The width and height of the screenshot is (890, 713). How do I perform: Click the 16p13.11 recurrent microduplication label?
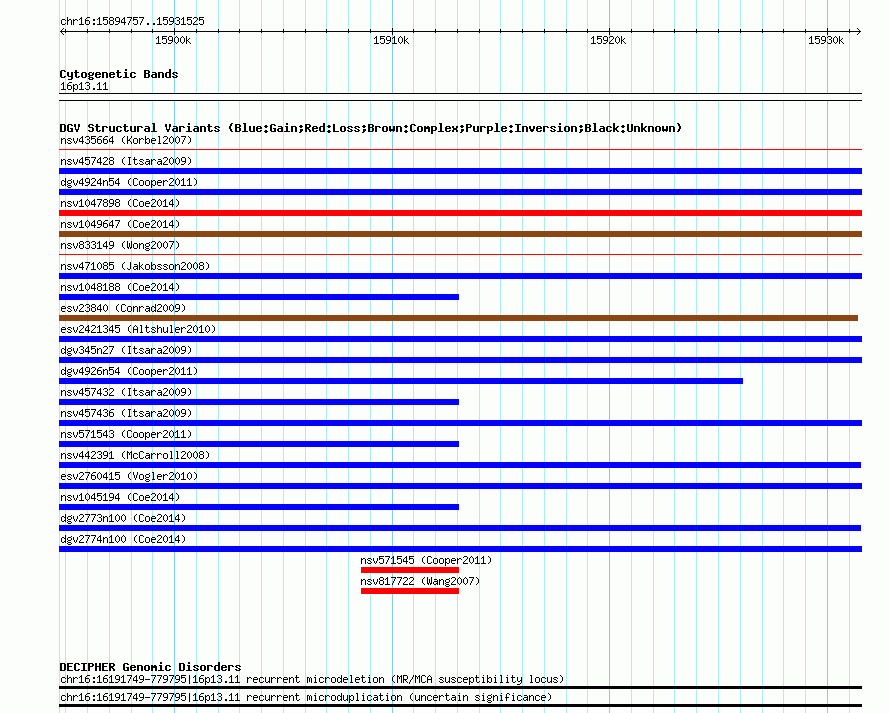point(306,697)
